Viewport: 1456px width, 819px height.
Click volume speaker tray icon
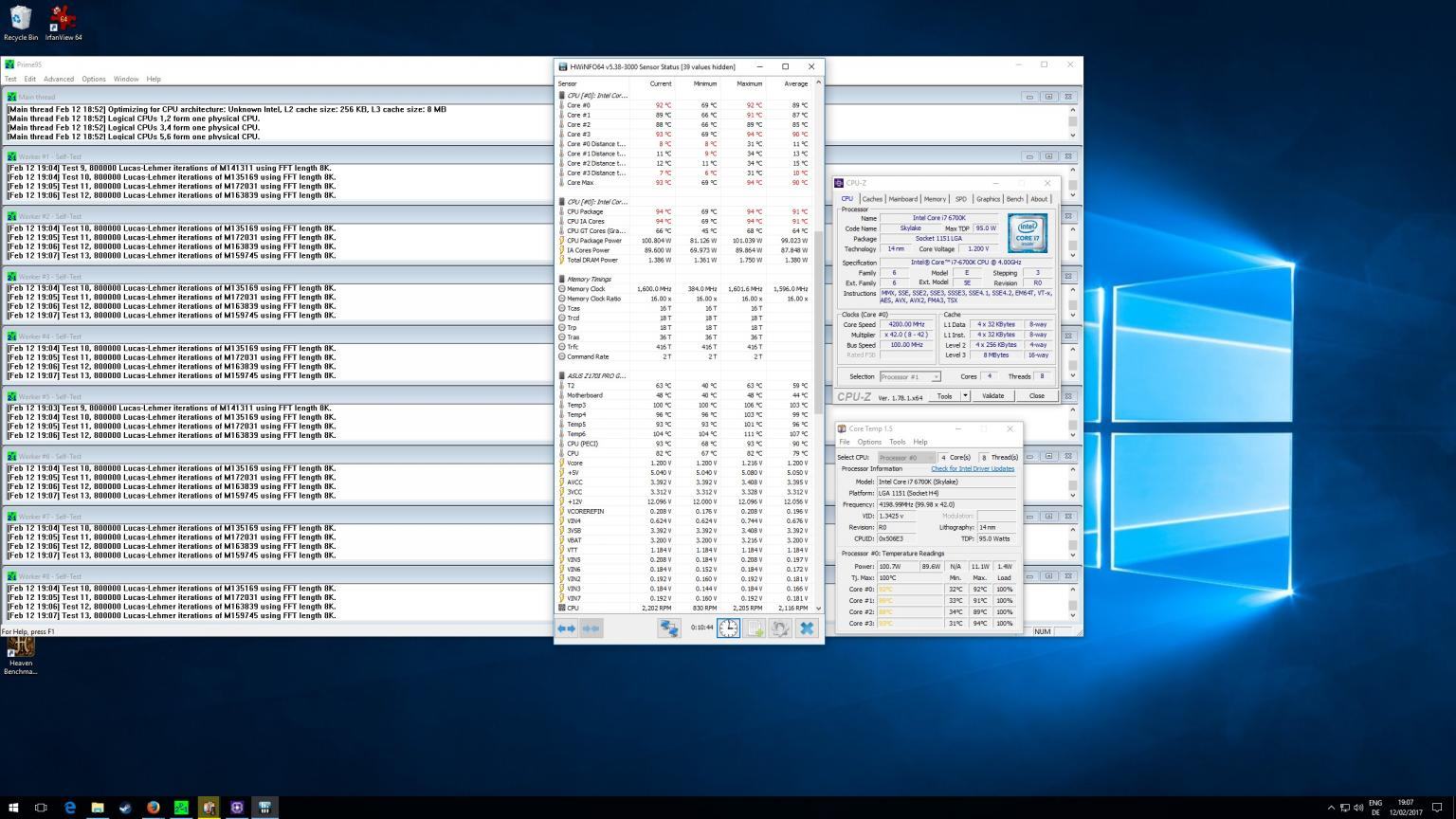point(1358,808)
